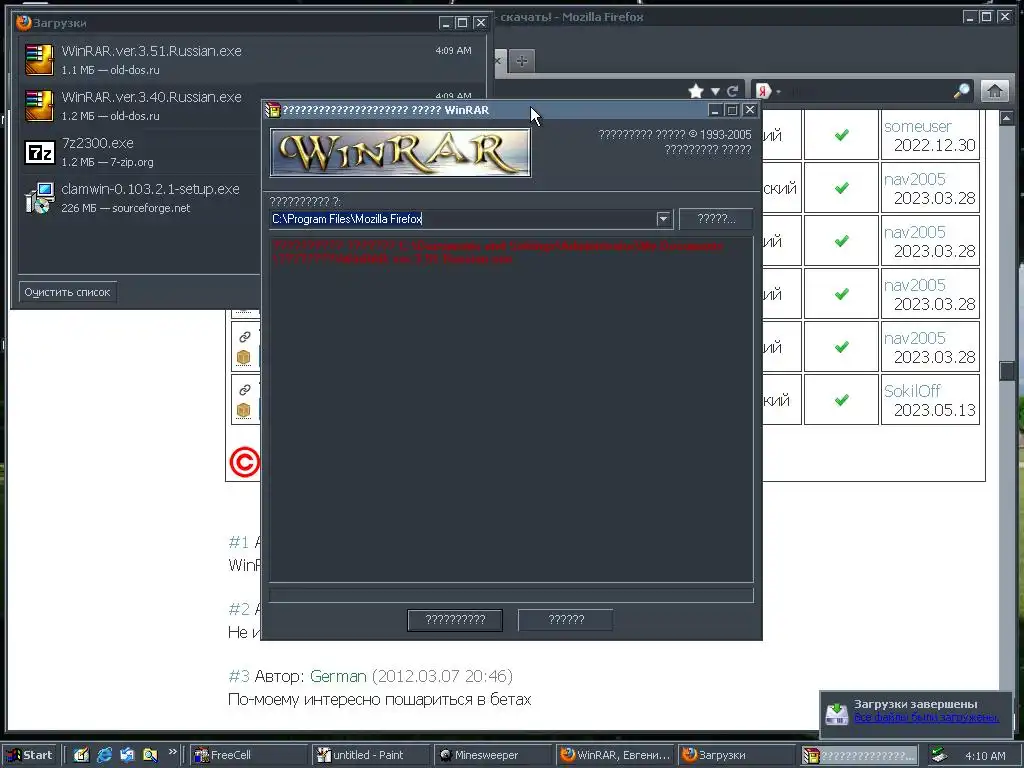
Task: Click the Загрузки завершены notification icon
Action: [837, 712]
